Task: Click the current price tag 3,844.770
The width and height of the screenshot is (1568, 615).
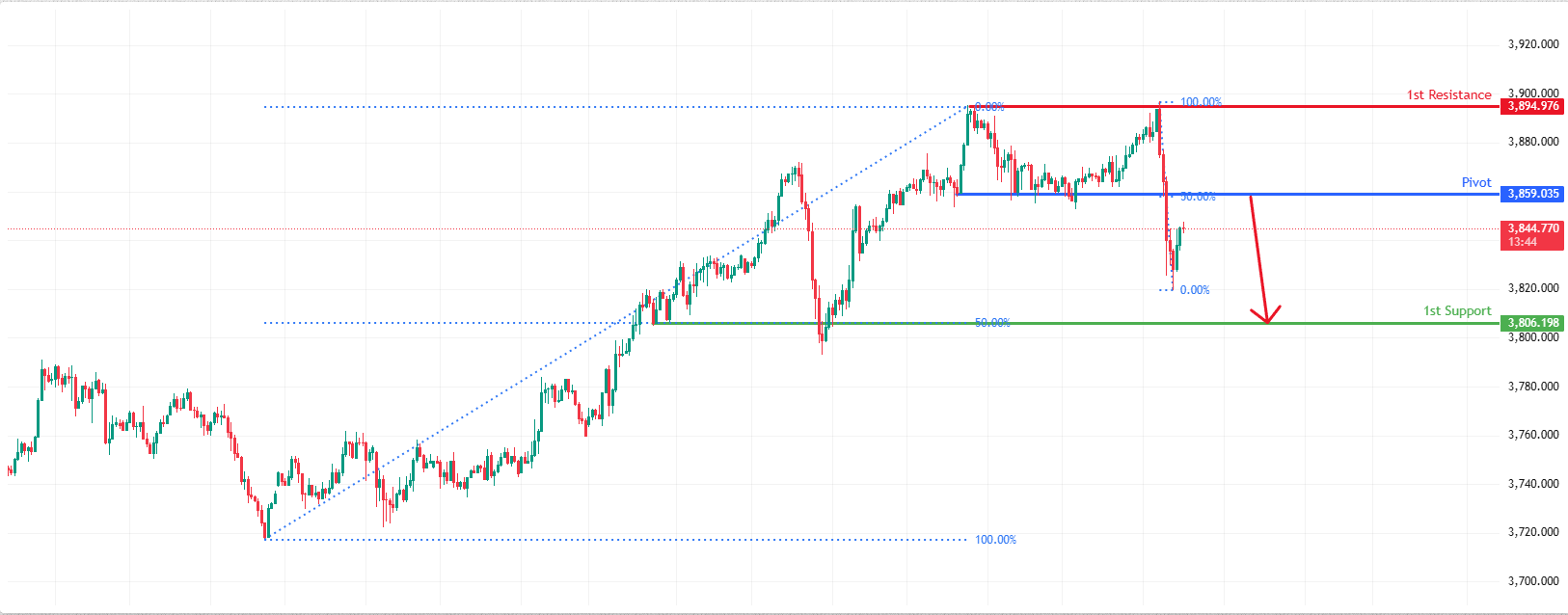Action: 1532,228
